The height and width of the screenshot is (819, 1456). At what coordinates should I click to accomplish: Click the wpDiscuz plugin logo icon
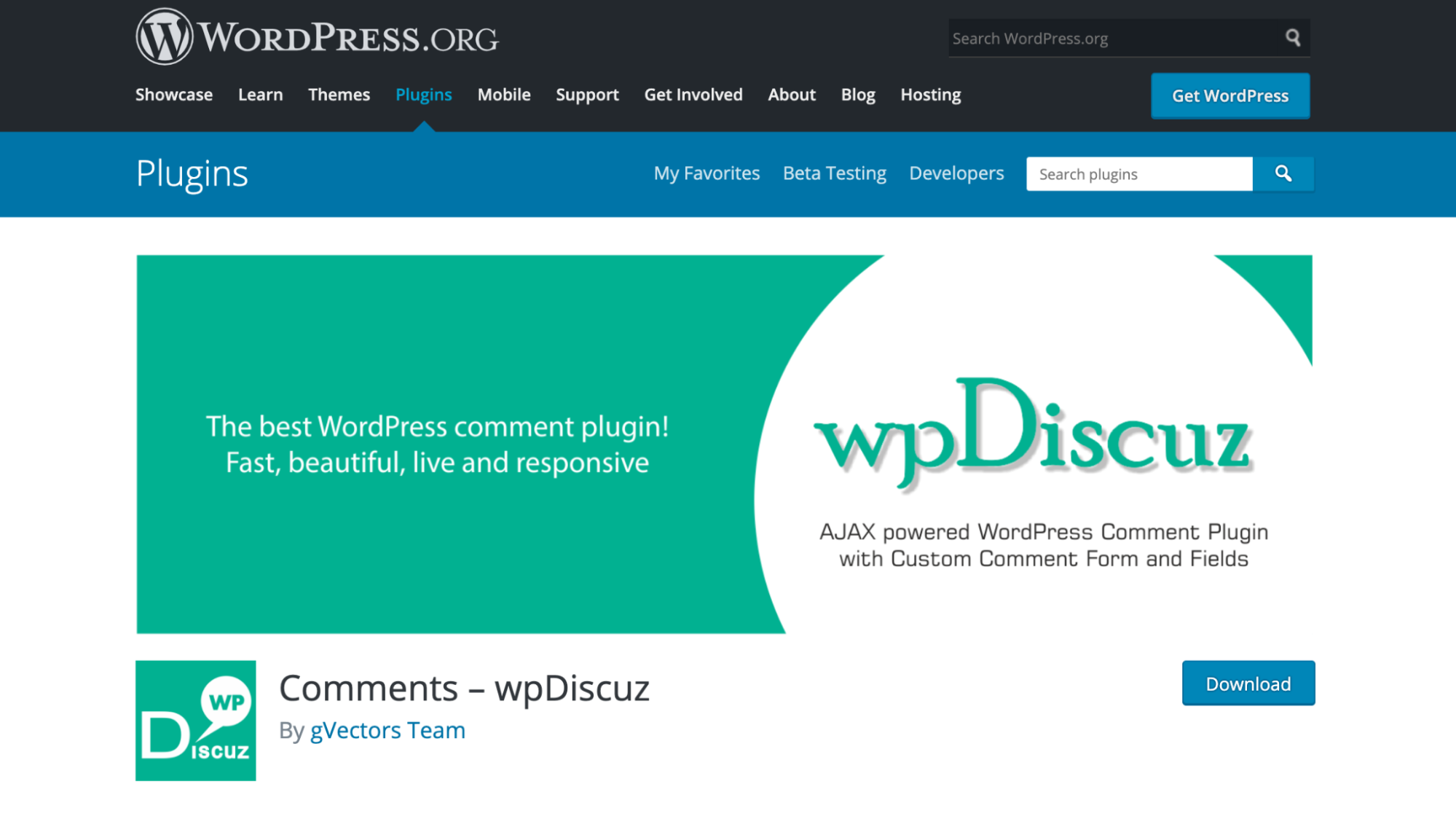click(x=196, y=720)
